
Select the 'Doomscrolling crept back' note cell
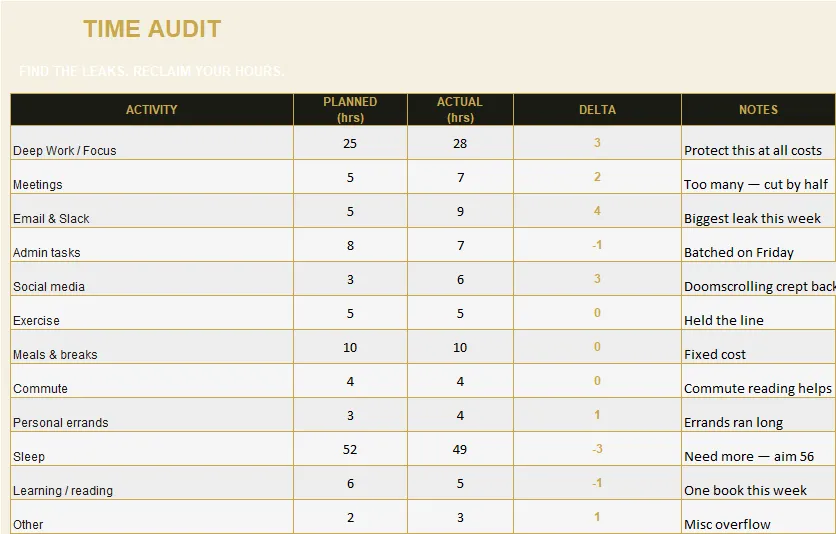[759, 279]
